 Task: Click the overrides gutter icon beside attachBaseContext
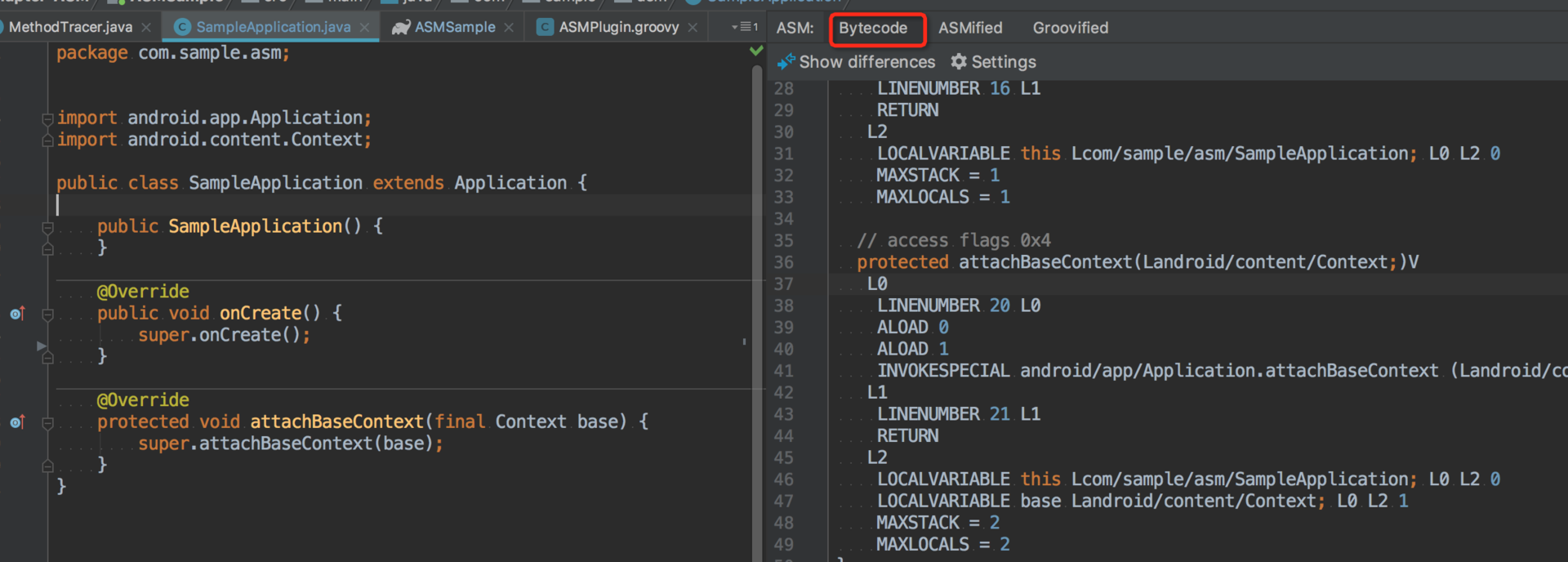17,422
